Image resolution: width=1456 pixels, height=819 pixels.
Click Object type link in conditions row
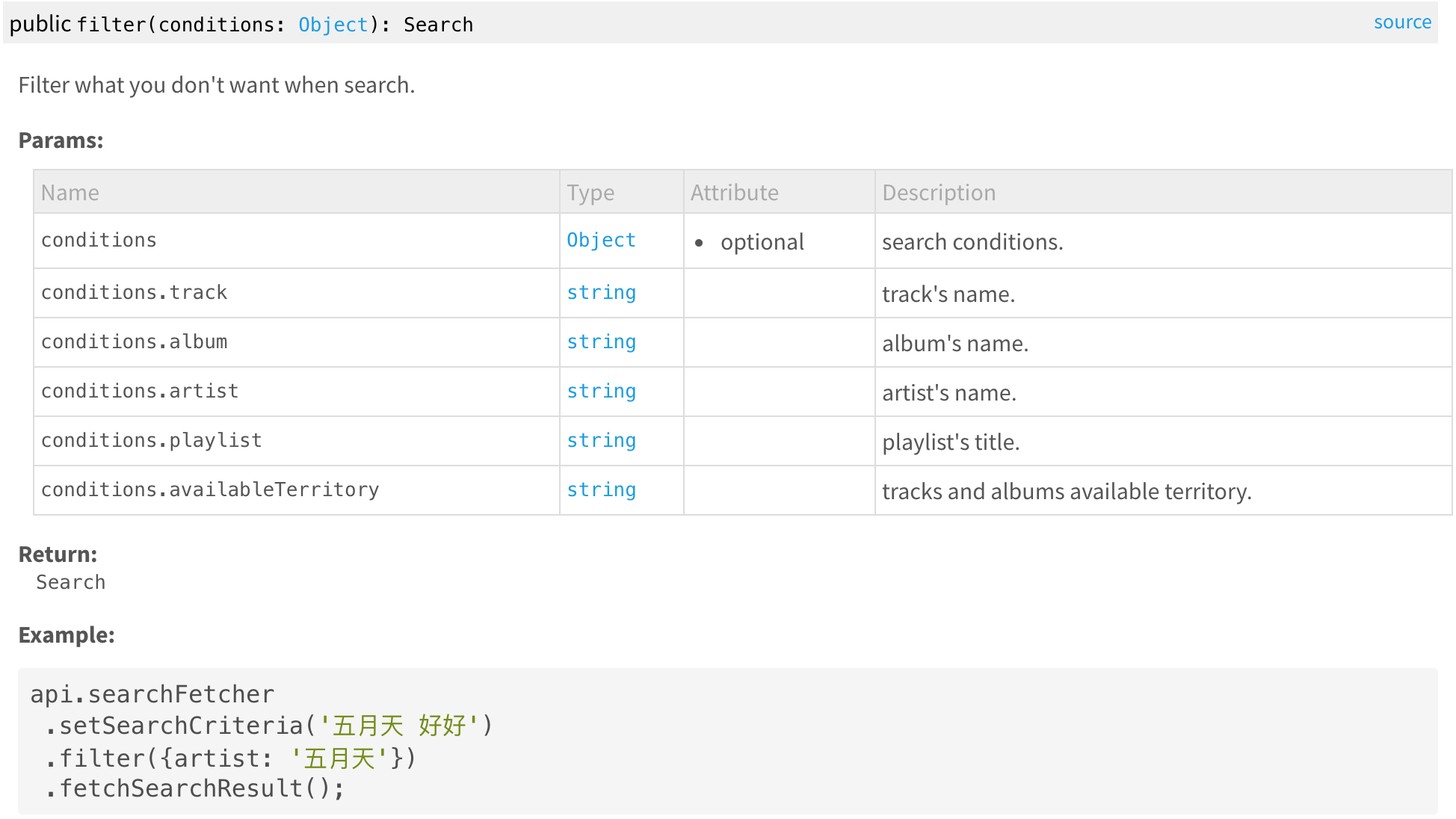(601, 240)
